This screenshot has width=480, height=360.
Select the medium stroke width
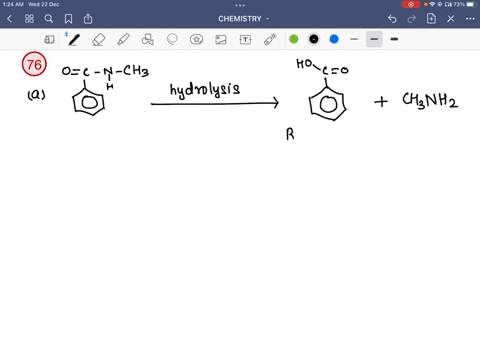click(x=374, y=39)
